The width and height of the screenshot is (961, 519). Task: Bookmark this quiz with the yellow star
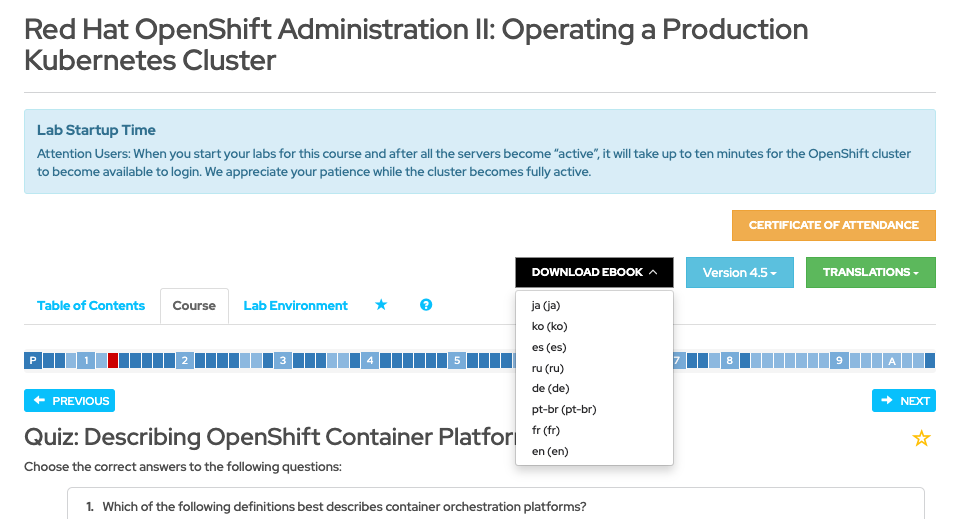coord(921,438)
